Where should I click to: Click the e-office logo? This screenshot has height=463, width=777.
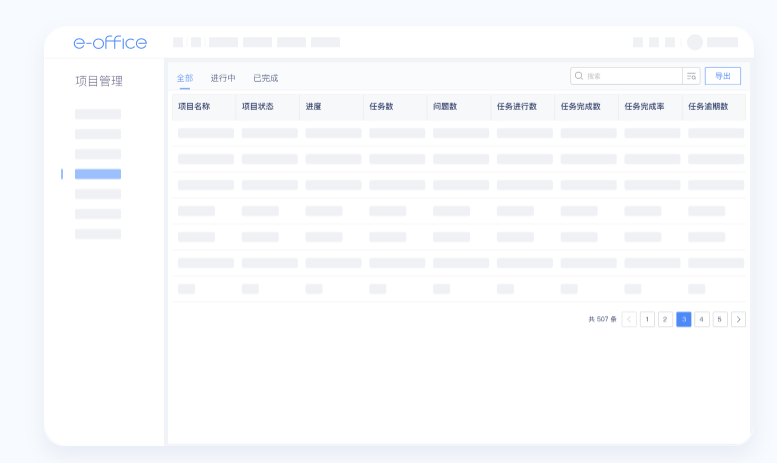(110, 43)
